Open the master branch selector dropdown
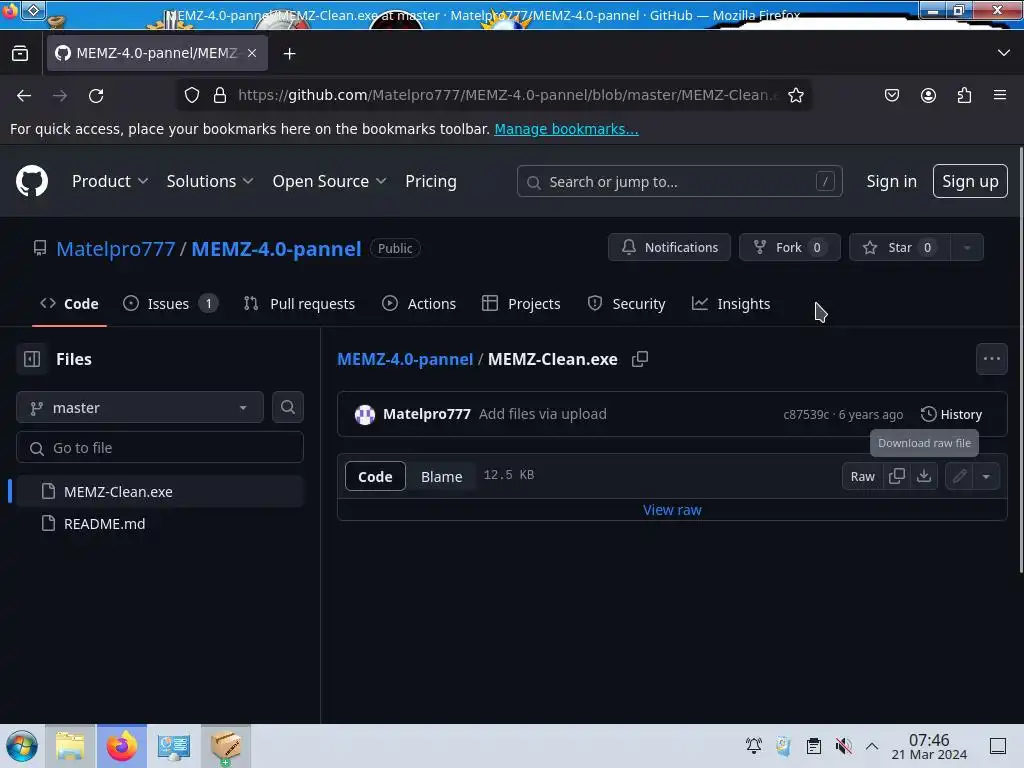1024x768 pixels. point(140,408)
